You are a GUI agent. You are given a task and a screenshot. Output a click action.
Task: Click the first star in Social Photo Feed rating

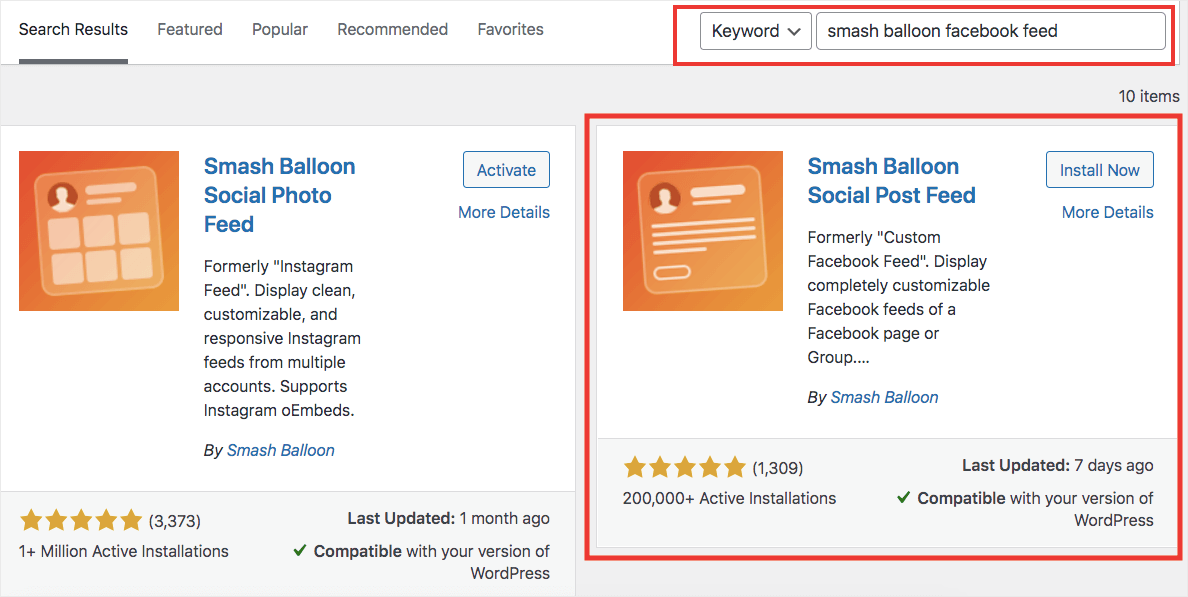pos(31,520)
